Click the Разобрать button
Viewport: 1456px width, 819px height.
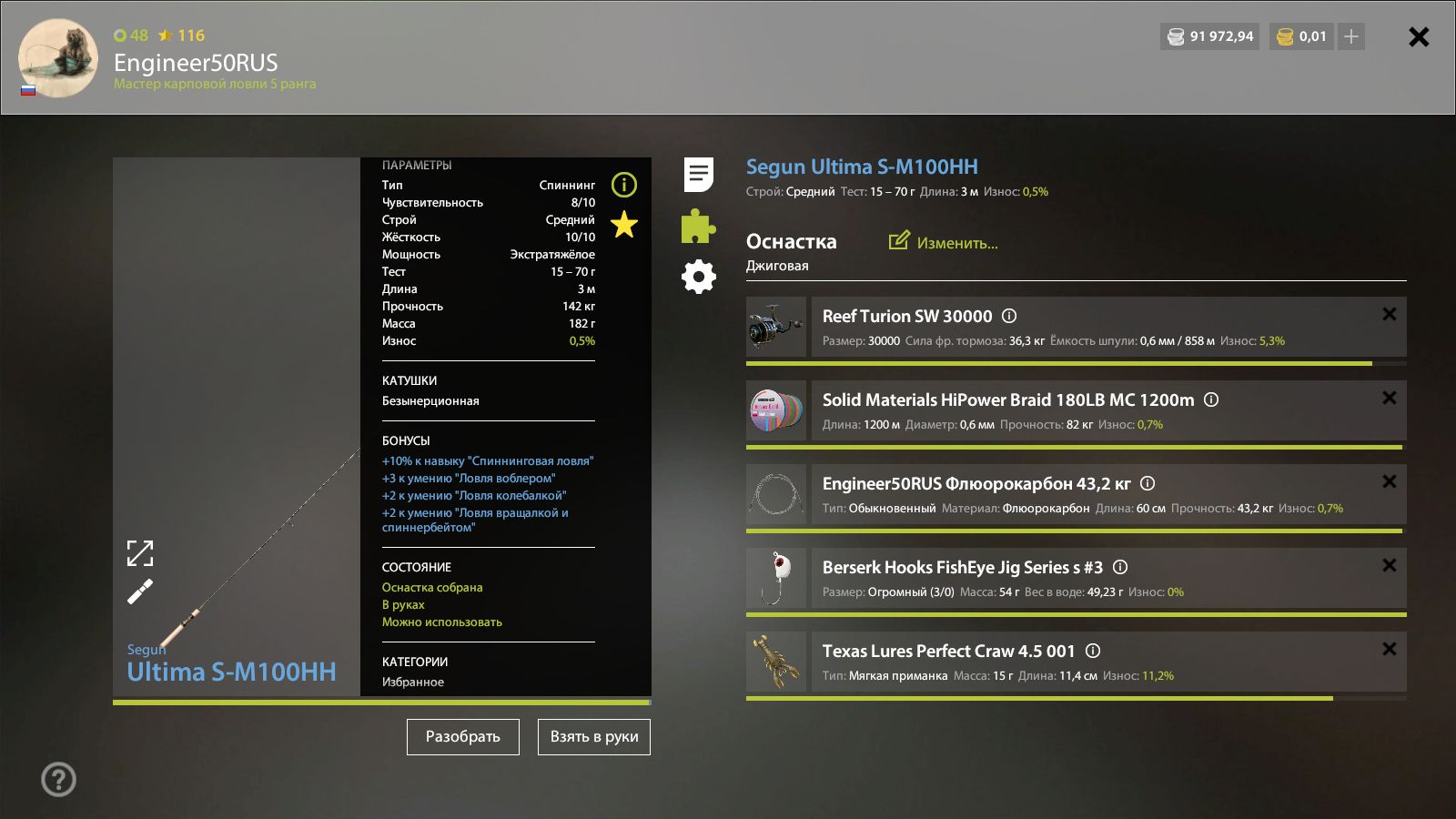click(463, 737)
